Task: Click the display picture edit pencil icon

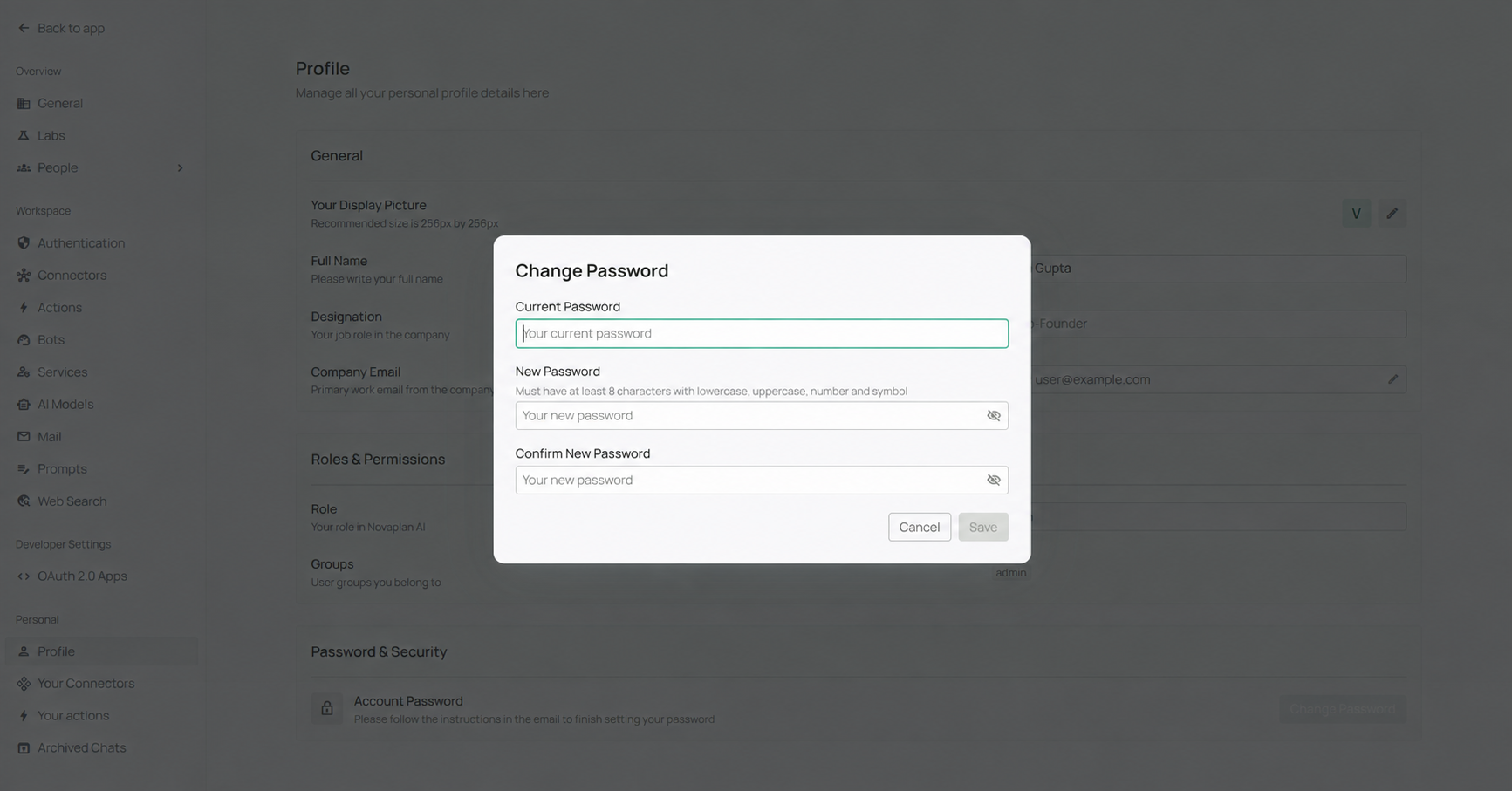Action: click(1392, 214)
